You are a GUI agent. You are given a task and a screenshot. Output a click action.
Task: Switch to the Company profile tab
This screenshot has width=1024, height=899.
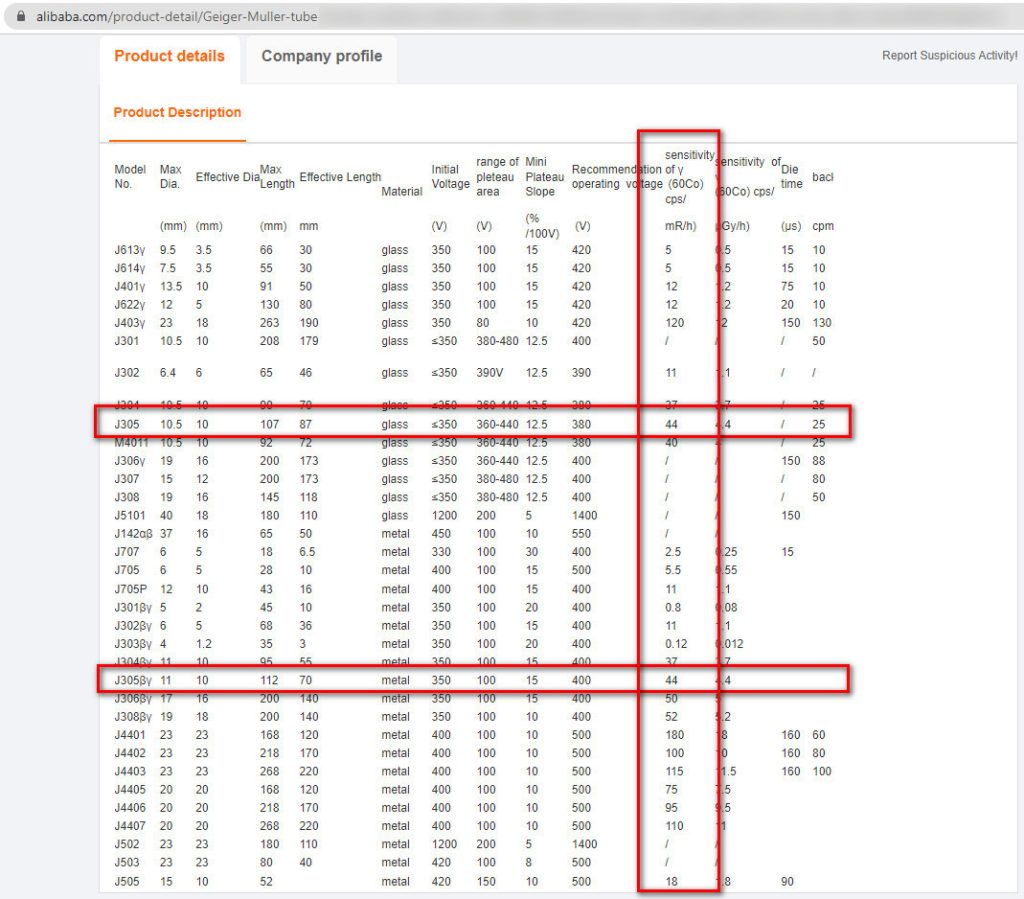click(320, 57)
